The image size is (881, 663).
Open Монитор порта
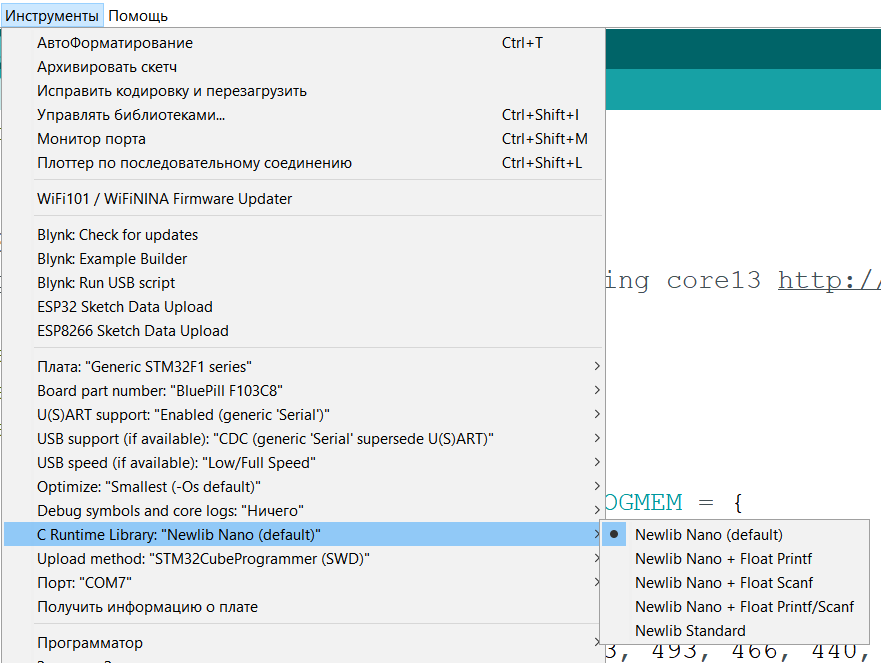tap(91, 139)
